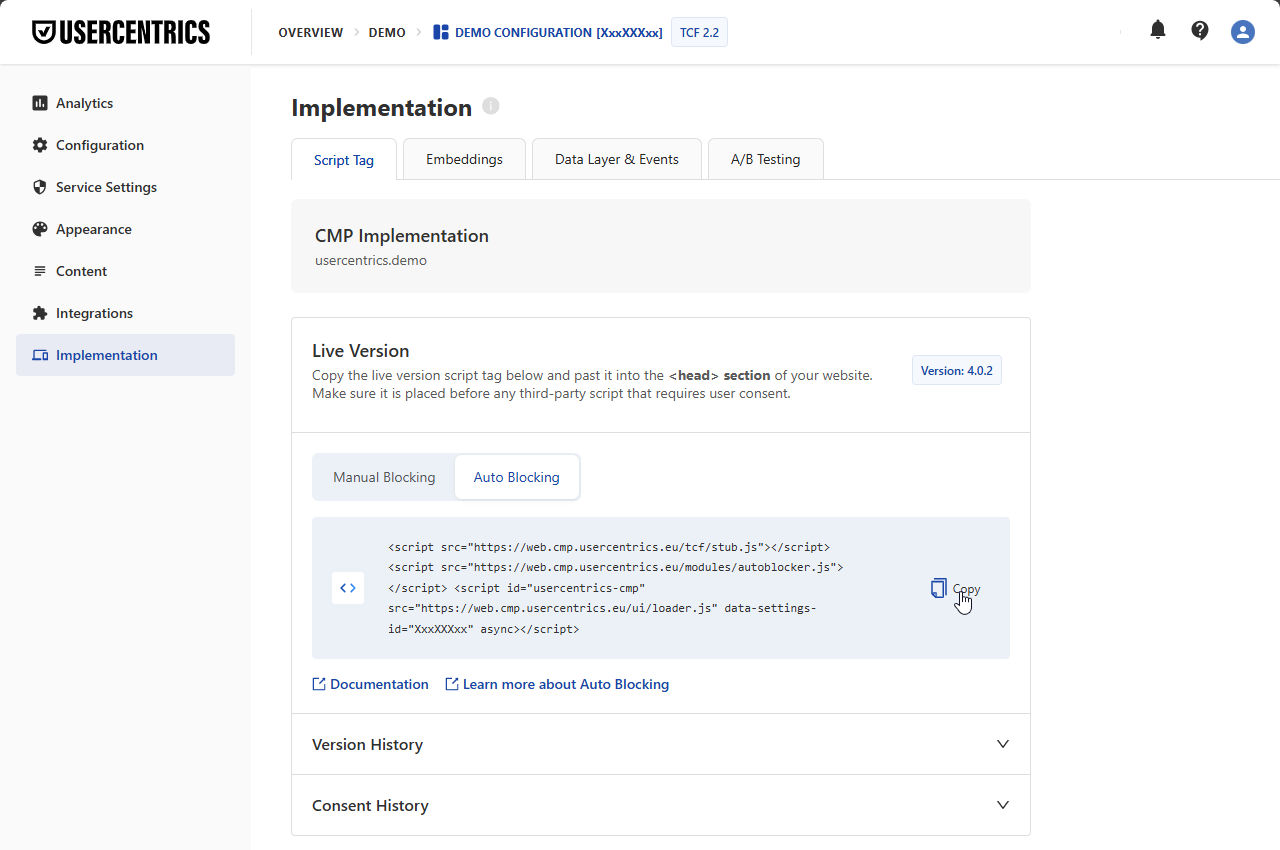Copy the script tag
The height and width of the screenshot is (850, 1280).
point(955,589)
